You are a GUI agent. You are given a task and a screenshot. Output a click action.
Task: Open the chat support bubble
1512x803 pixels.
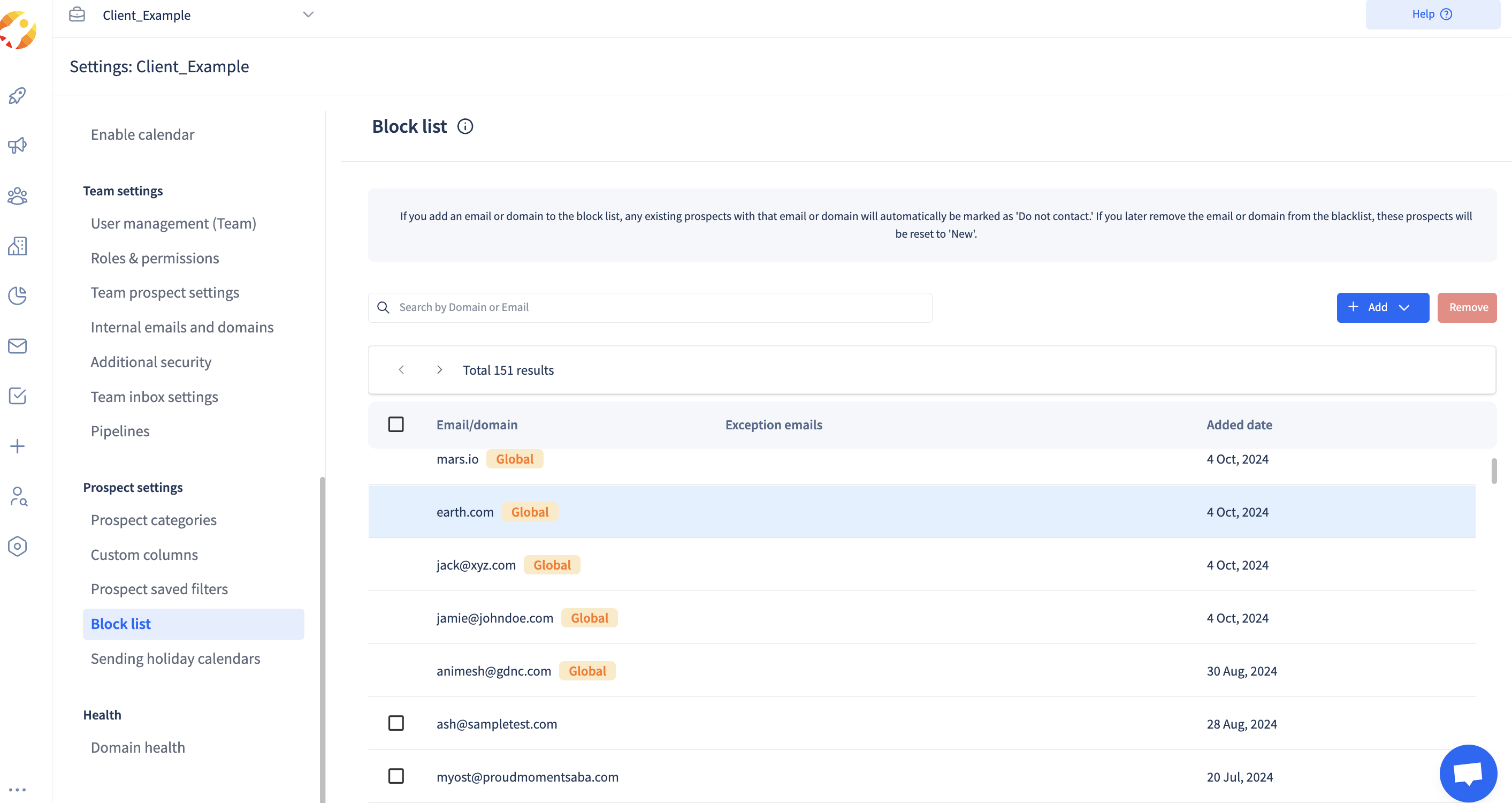click(x=1468, y=772)
